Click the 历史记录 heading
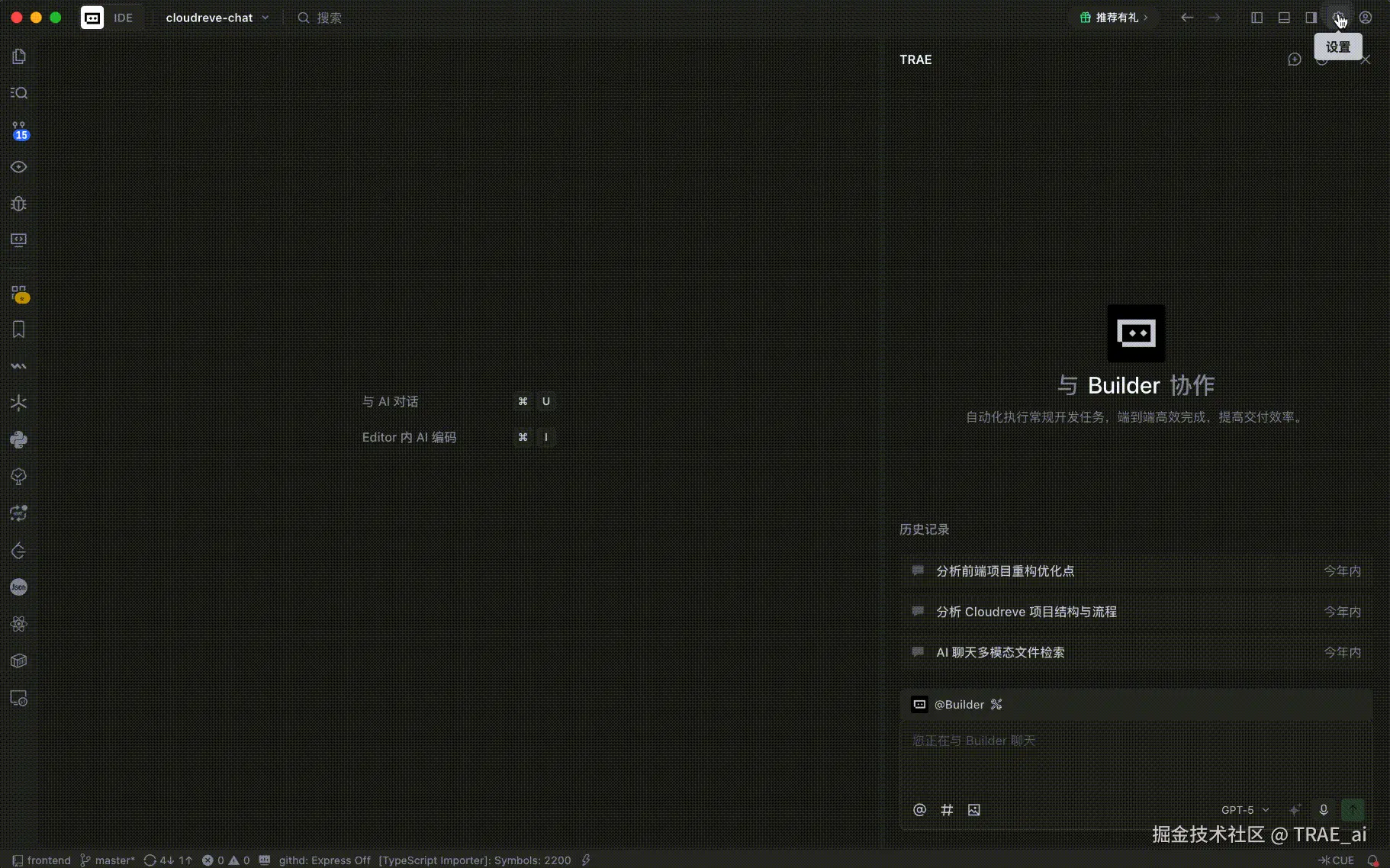This screenshot has height=868, width=1390. pyautogui.click(x=925, y=529)
